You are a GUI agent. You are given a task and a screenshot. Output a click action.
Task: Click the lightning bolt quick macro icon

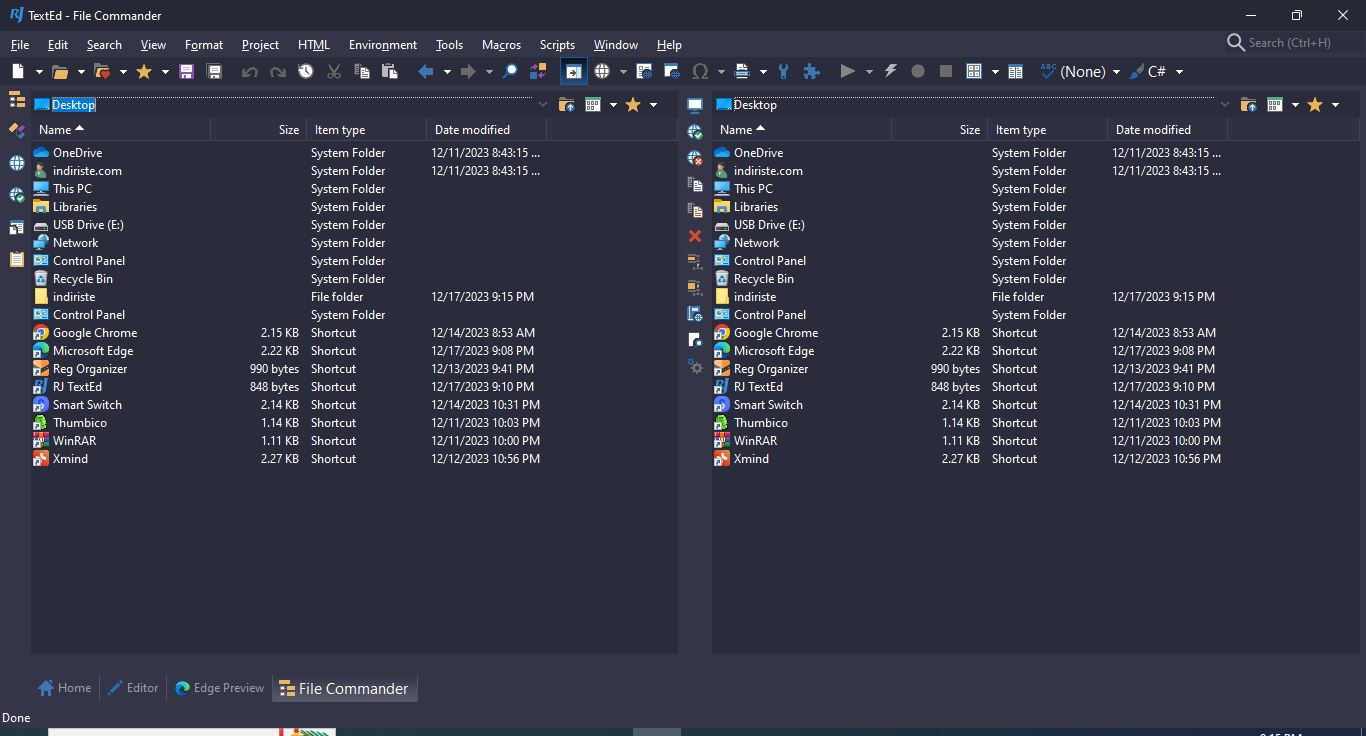pyautogui.click(x=890, y=72)
